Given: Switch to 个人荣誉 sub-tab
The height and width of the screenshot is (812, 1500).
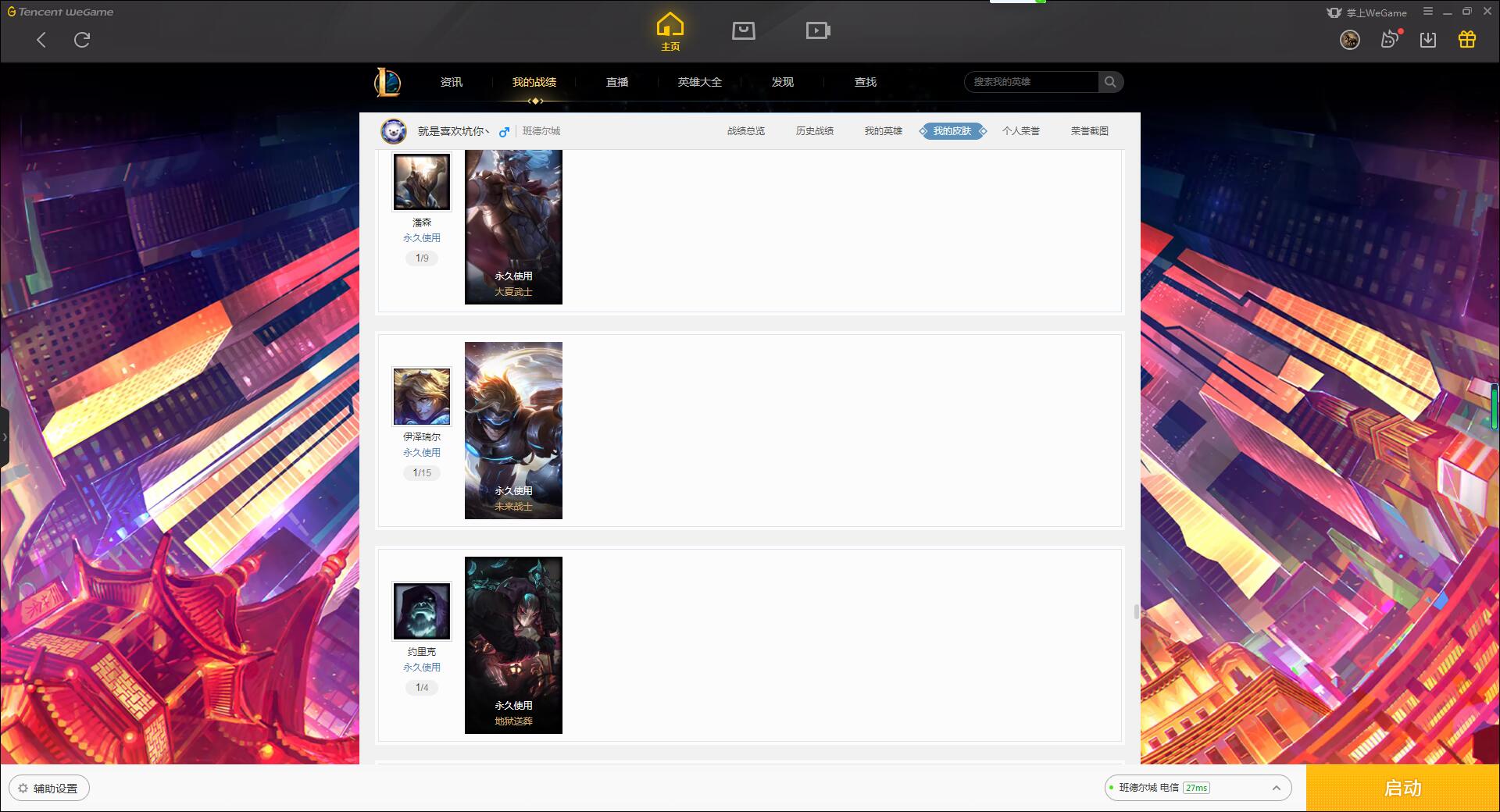Looking at the screenshot, I should (x=1021, y=131).
